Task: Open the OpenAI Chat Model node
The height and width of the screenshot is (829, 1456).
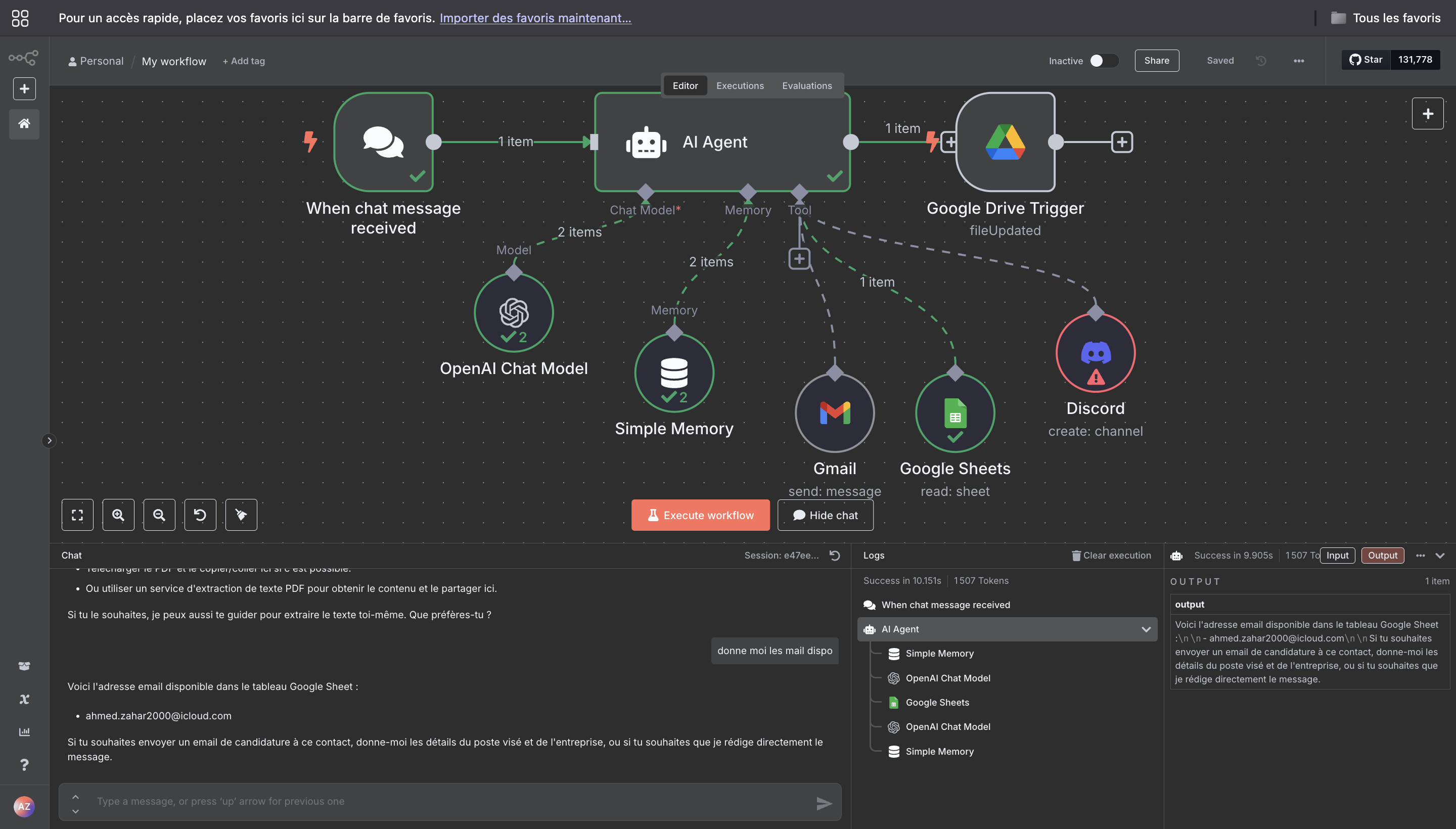Action: [513, 312]
